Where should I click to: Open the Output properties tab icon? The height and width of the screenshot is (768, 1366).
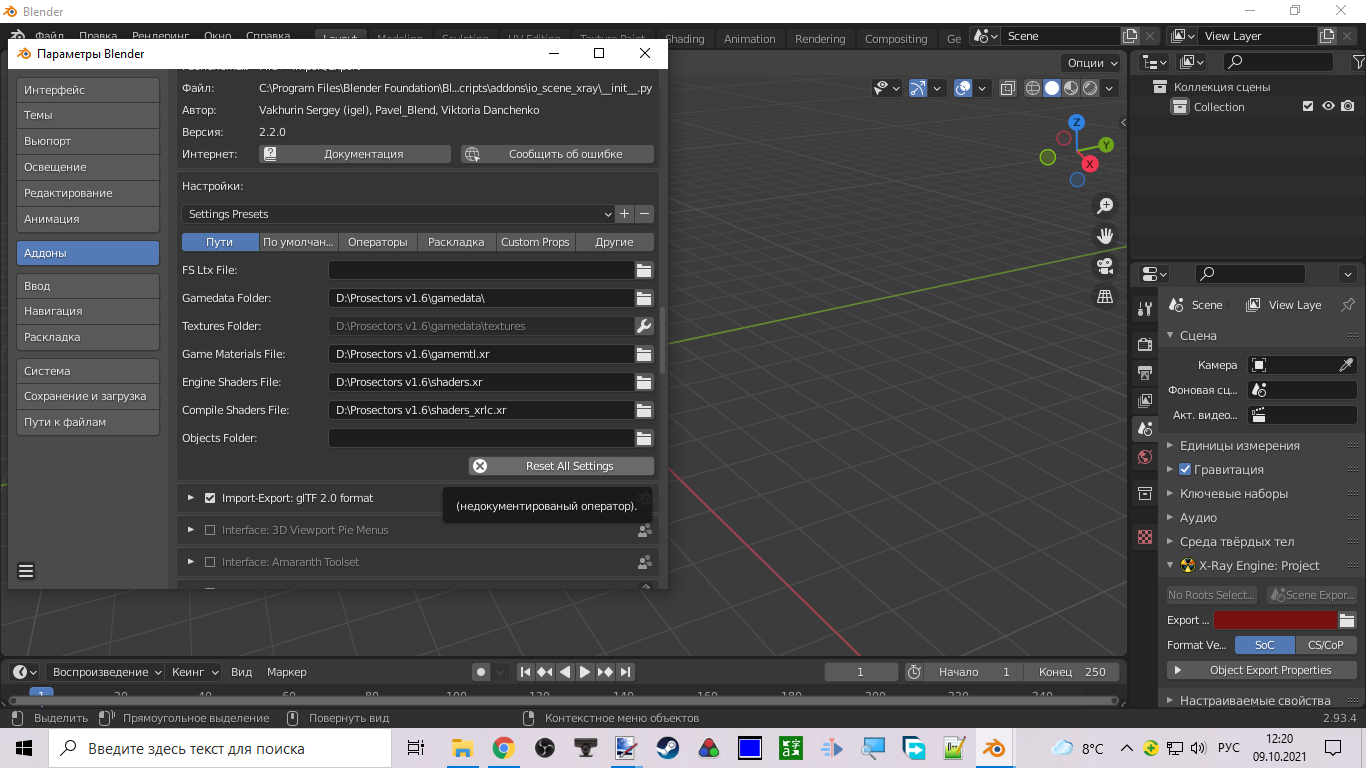click(x=1145, y=372)
